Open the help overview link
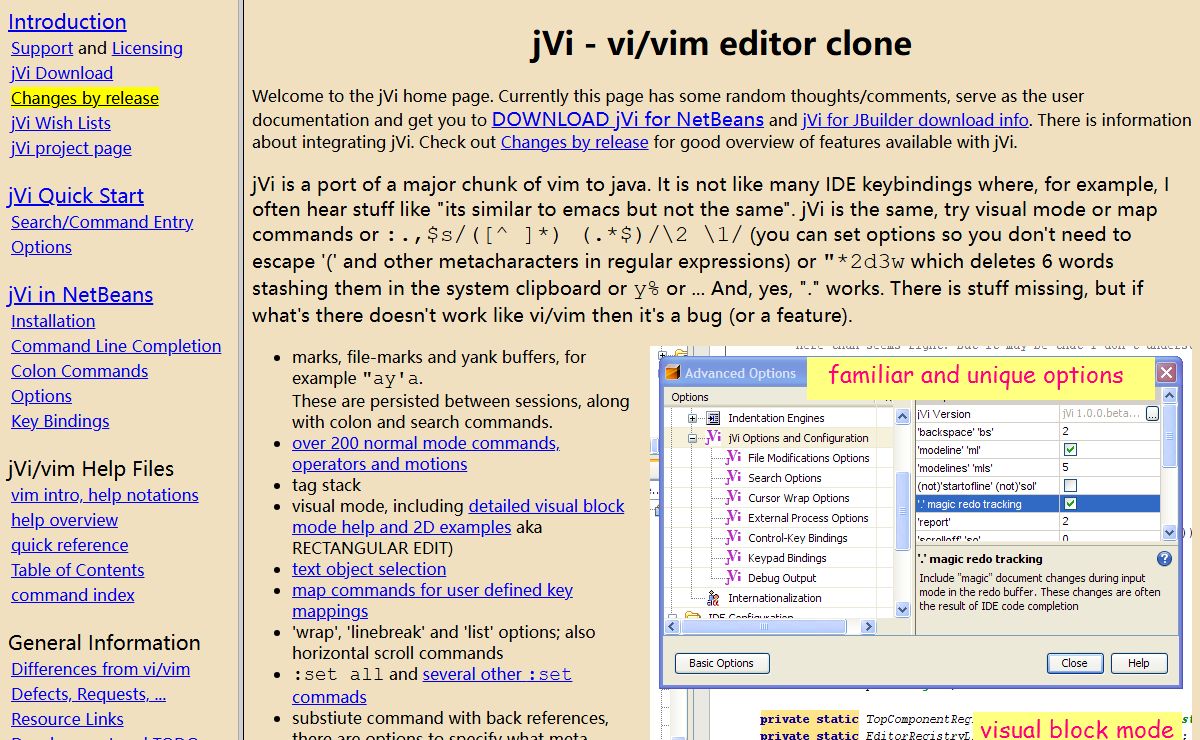1200x740 pixels. (x=65, y=520)
